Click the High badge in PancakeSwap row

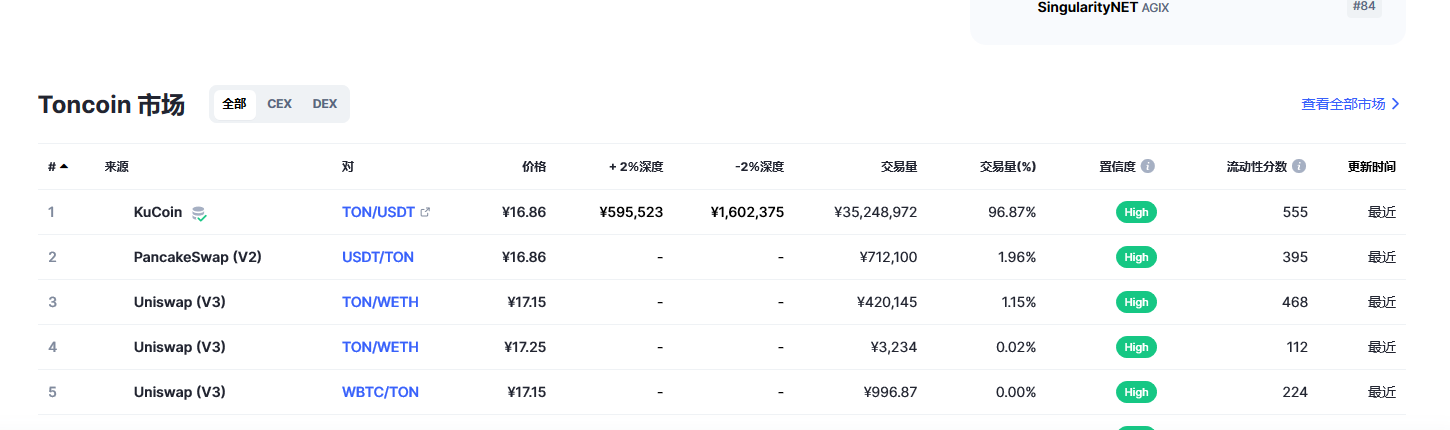tap(1136, 257)
